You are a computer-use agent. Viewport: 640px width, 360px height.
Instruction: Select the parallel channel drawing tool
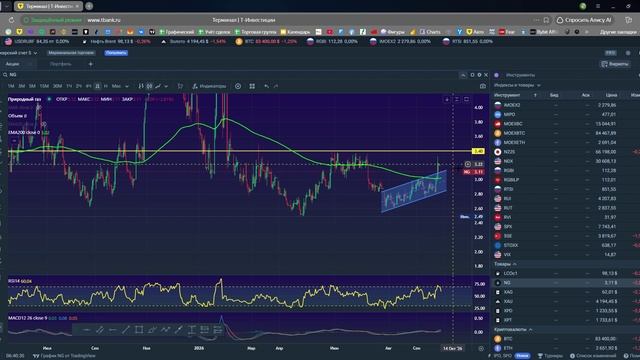(x=100, y=329)
